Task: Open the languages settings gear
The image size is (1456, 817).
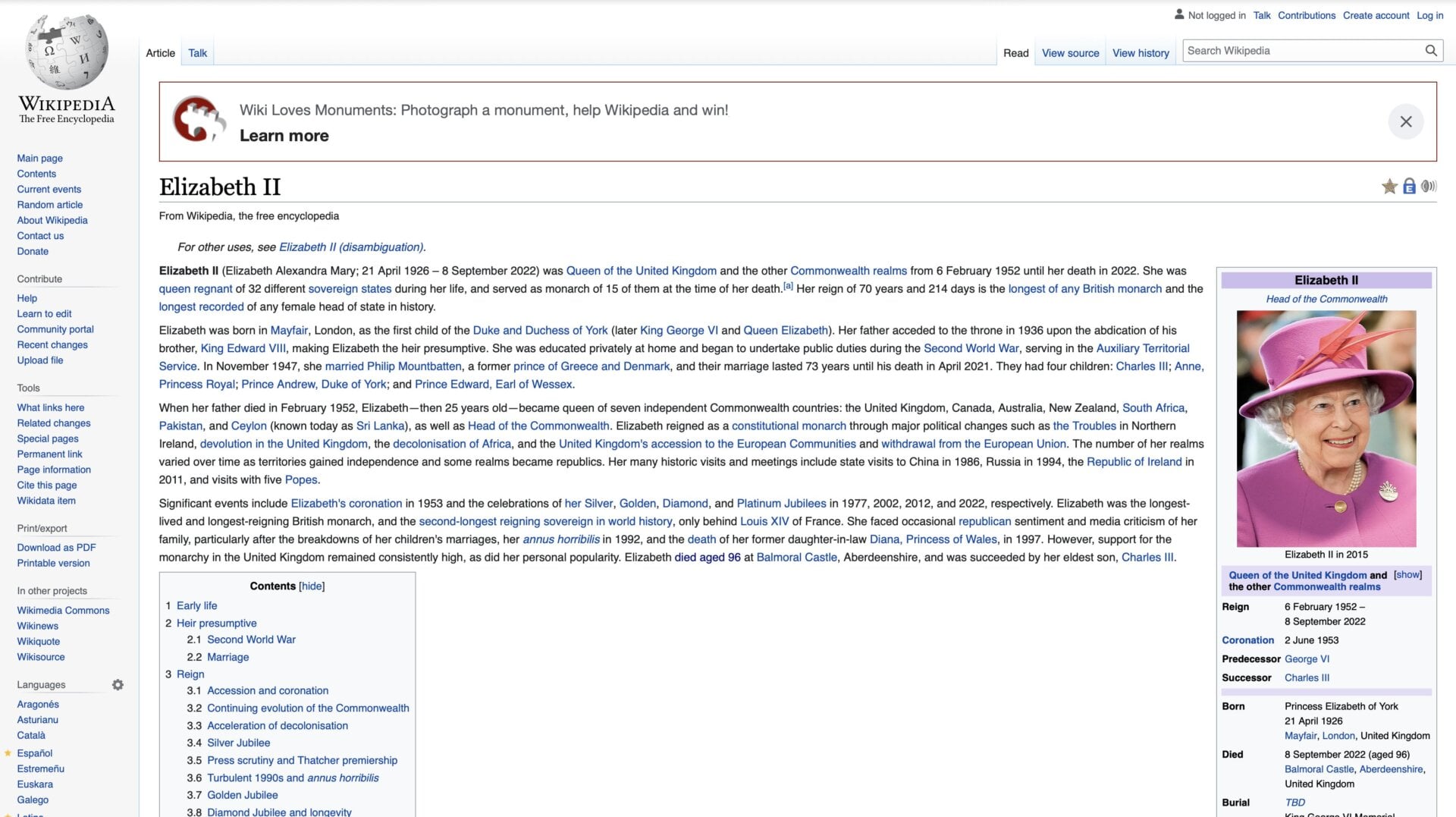Action: [118, 684]
